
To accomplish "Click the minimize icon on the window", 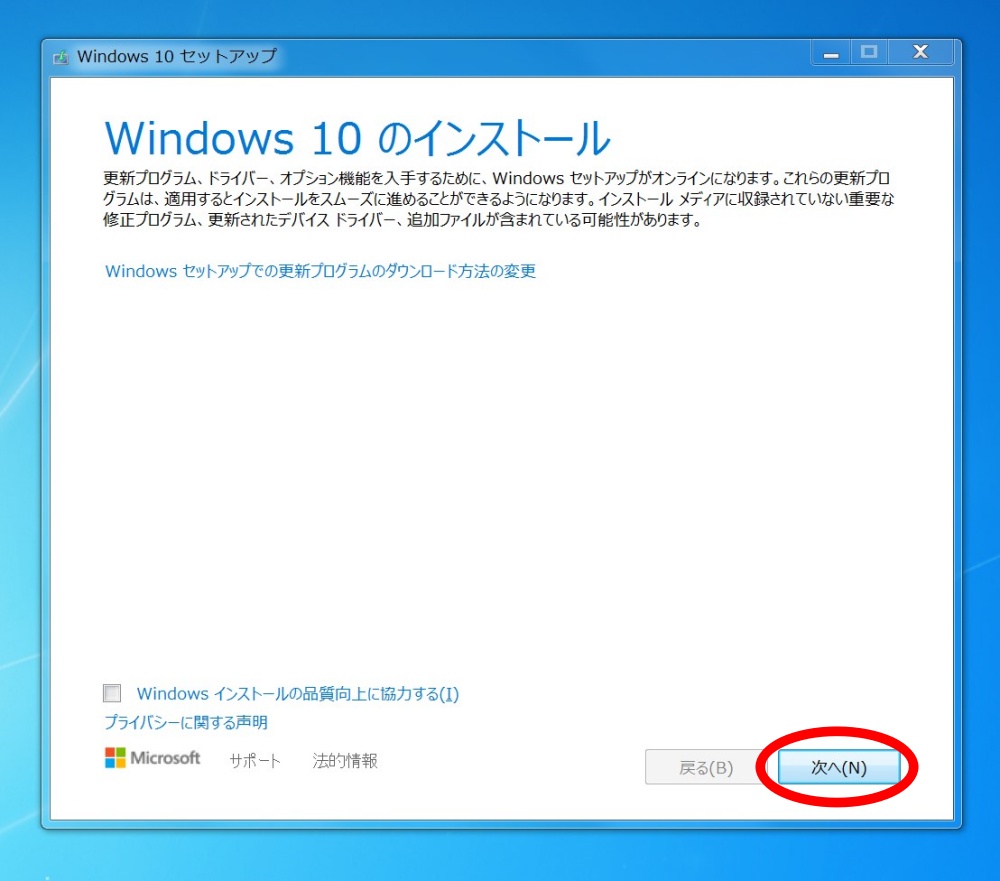I will (830, 52).
